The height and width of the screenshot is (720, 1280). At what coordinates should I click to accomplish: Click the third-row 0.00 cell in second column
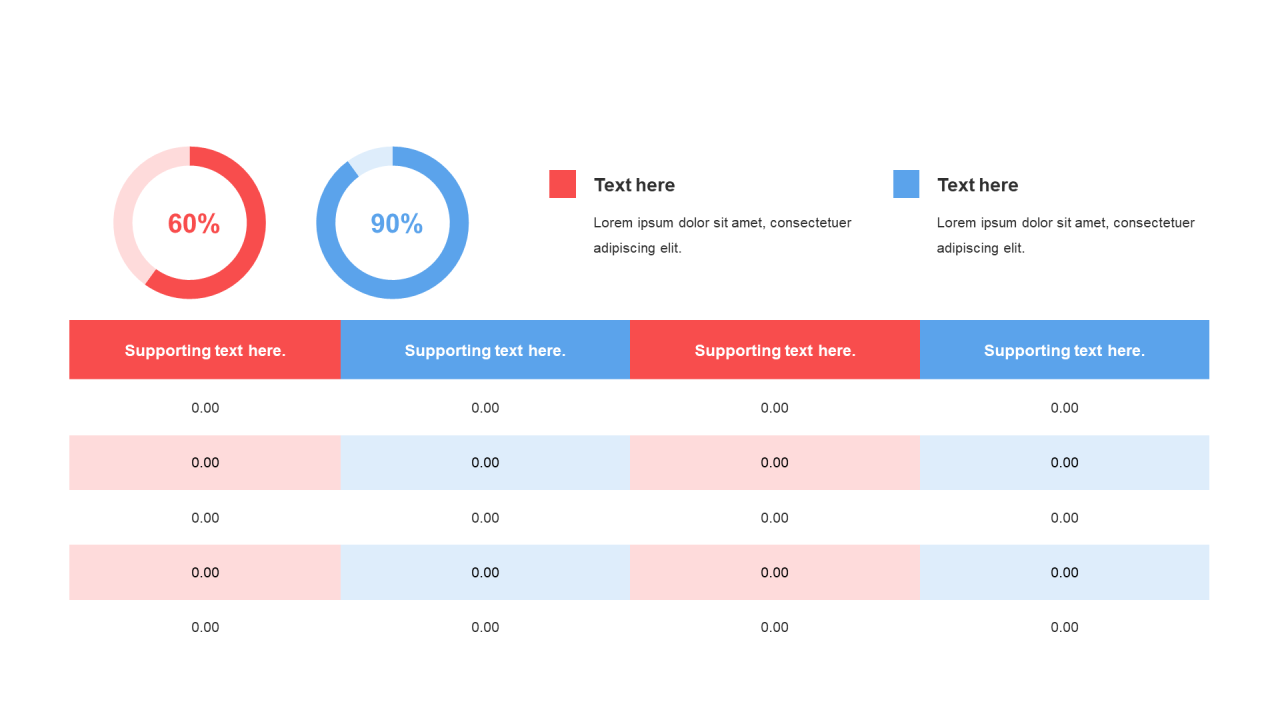[485, 518]
